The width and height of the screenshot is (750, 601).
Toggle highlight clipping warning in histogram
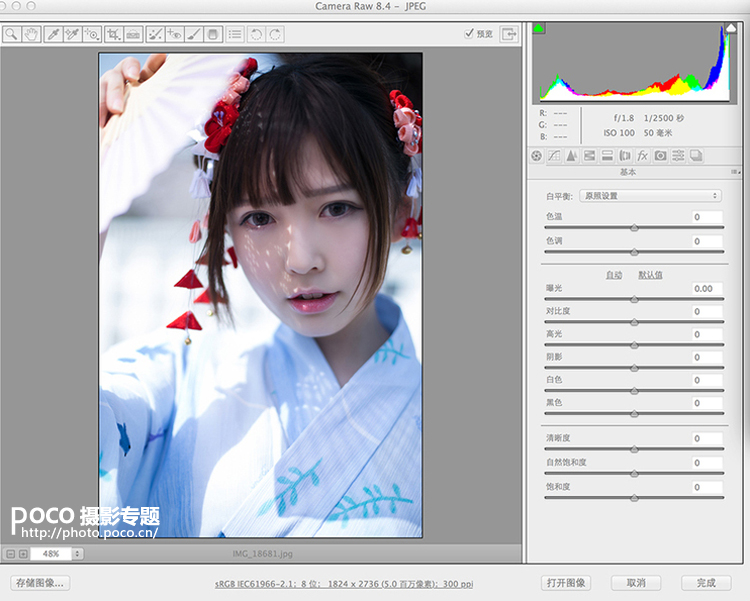point(731,28)
